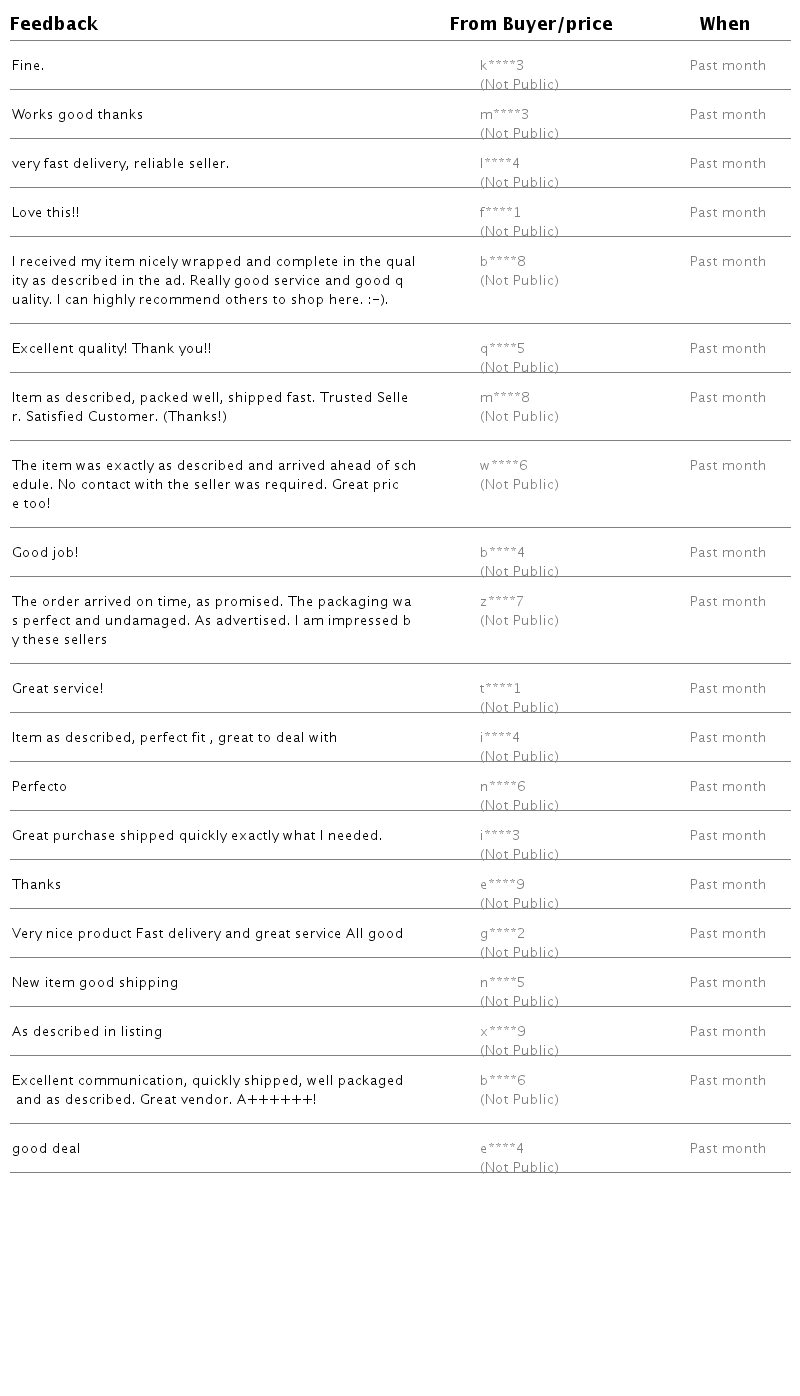Click buyer w****6 username
This screenshot has height=1396, width=800.
pyautogui.click(x=503, y=466)
